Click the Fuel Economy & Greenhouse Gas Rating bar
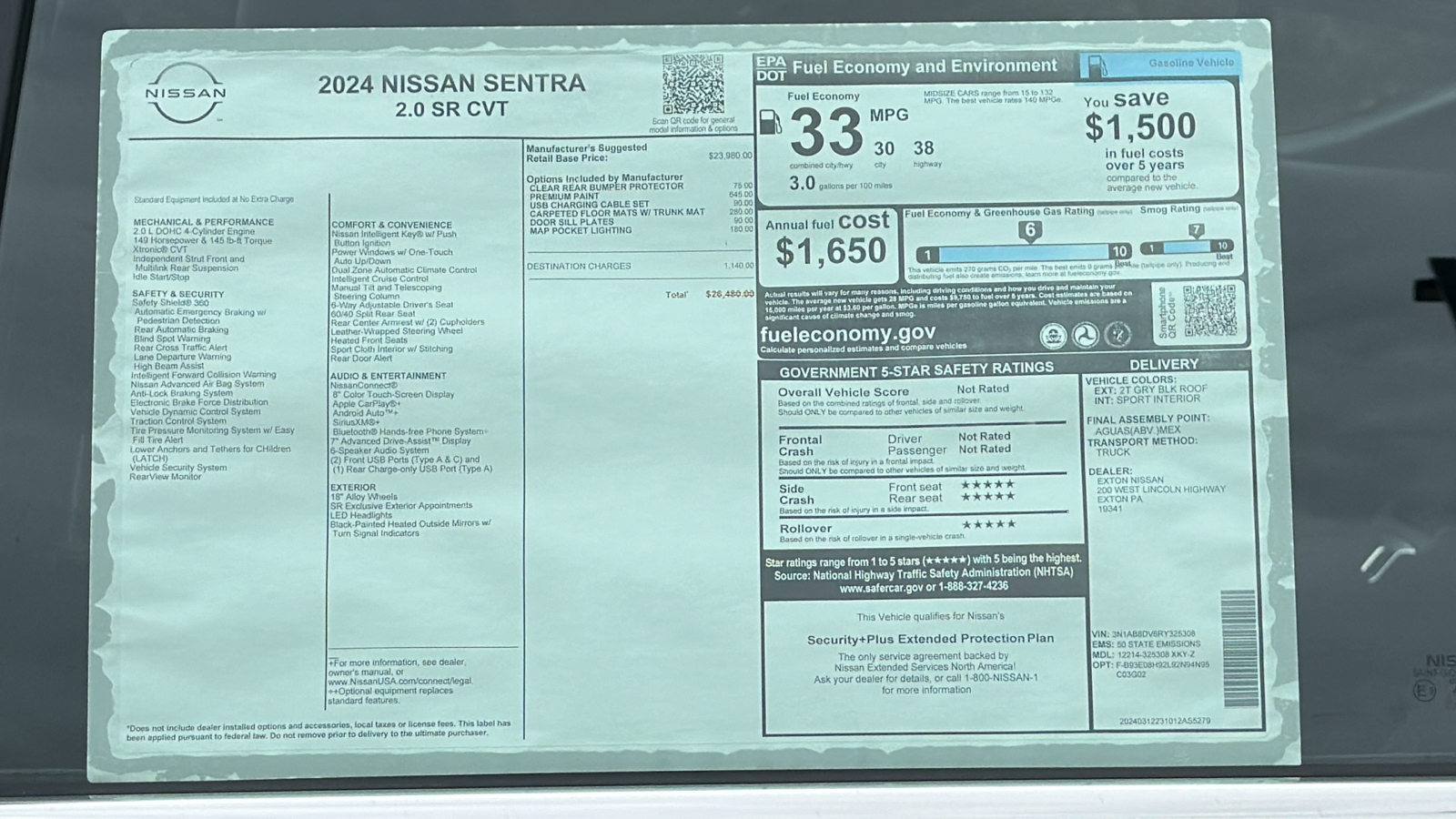 click(1024, 252)
